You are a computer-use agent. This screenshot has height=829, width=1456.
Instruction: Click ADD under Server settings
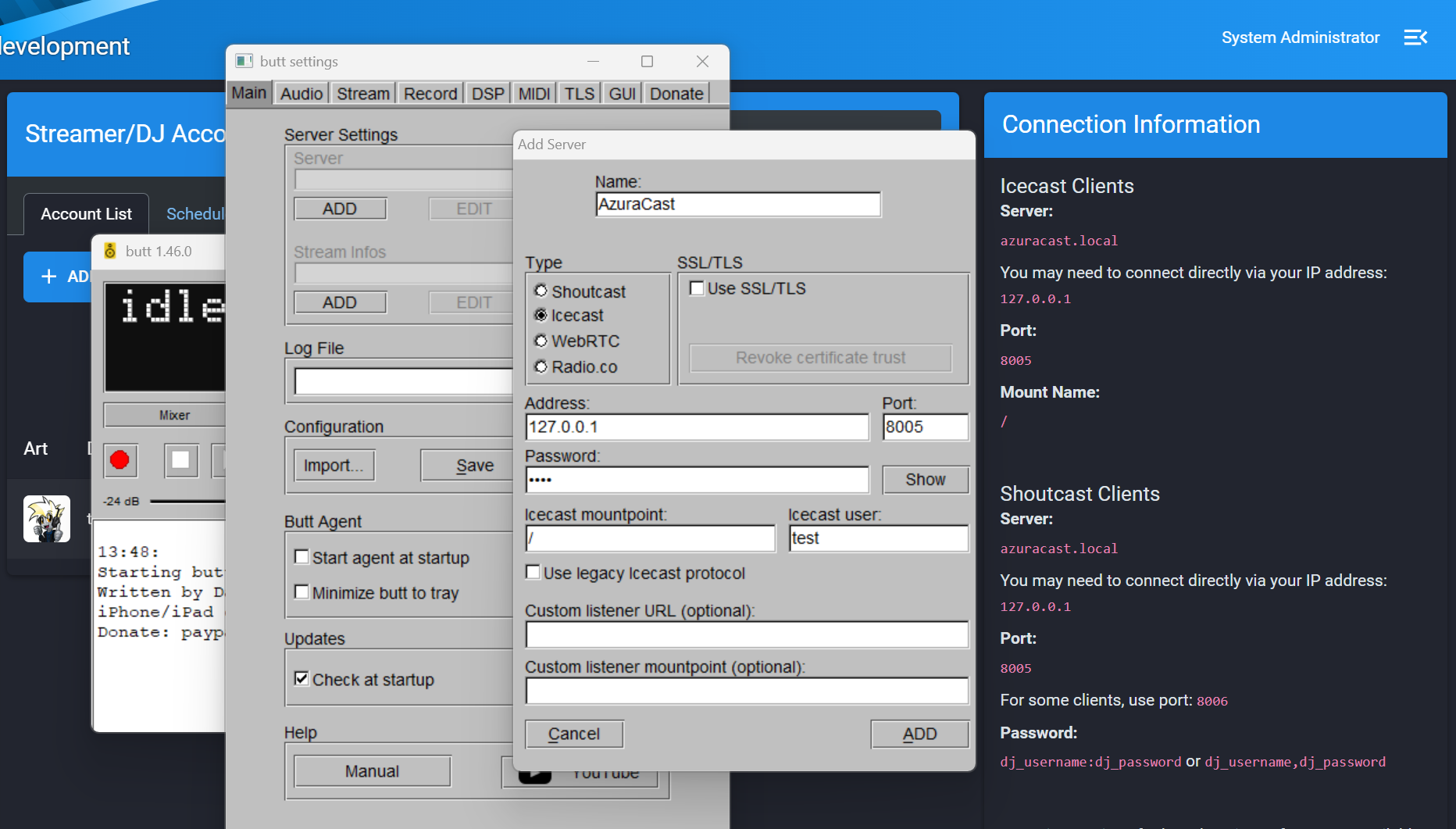(x=340, y=209)
